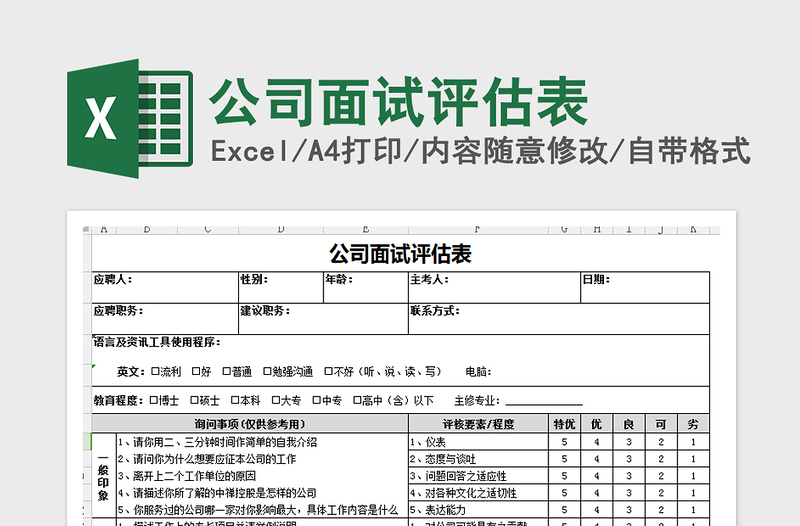The height and width of the screenshot is (526, 800).
Task: Select question 3、离开上二个工作单位的原因
Action: pyautogui.click(x=187, y=476)
